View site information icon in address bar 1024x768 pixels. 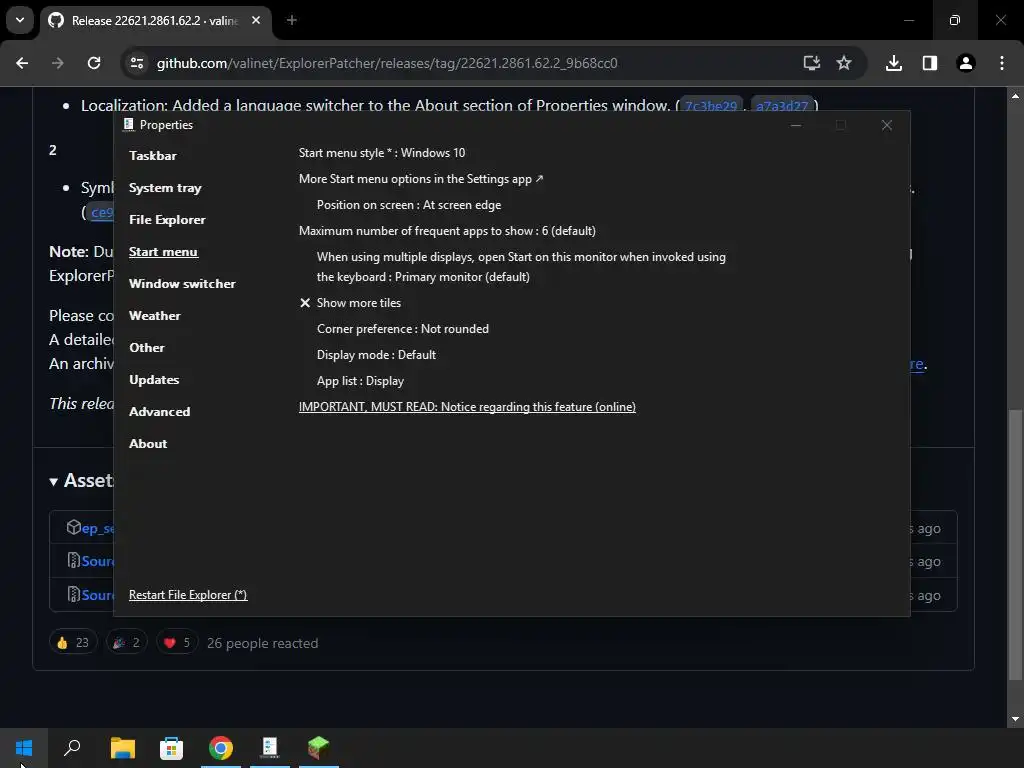[x=137, y=63]
